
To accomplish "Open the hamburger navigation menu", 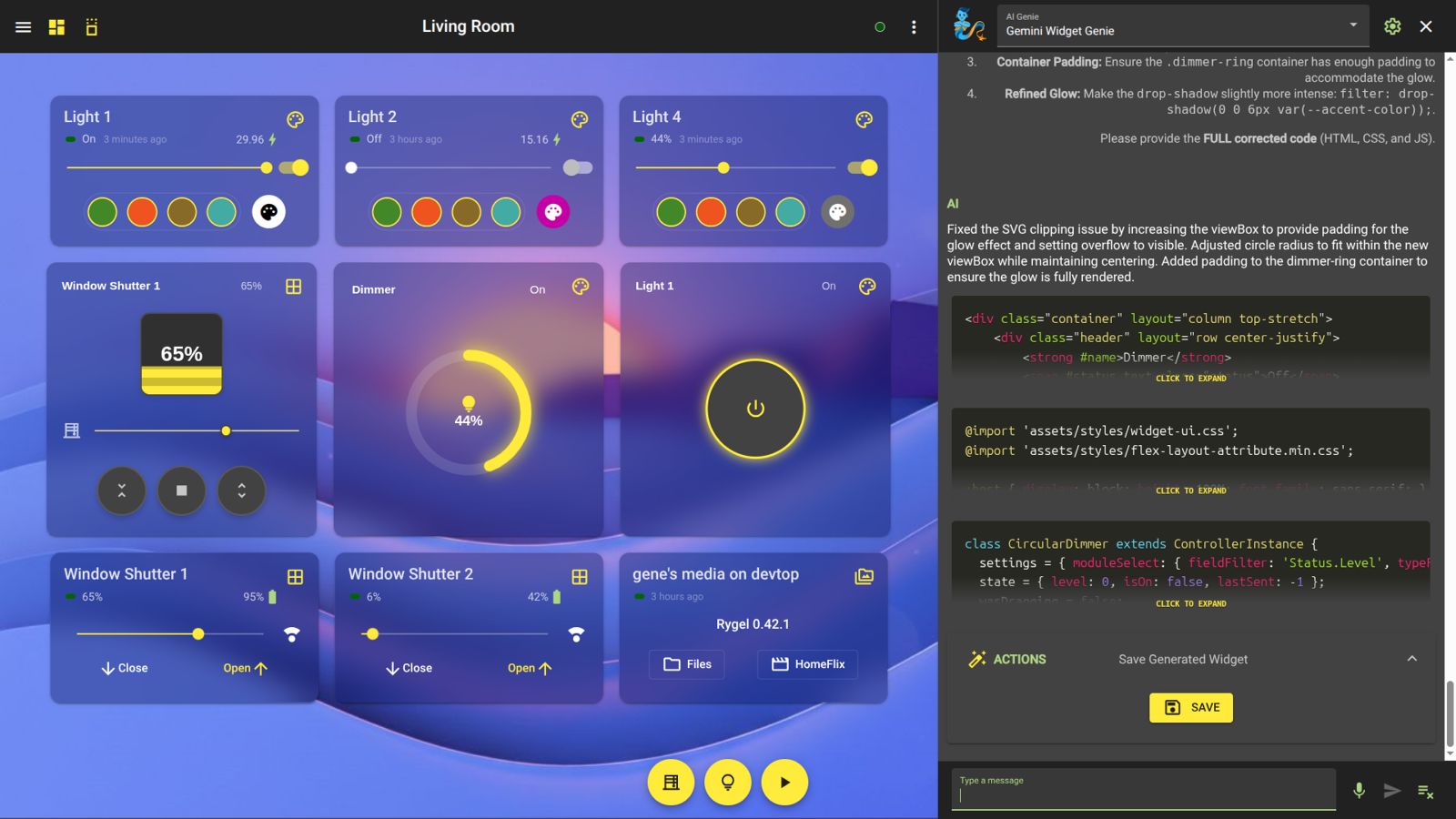I will pyautogui.click(x=24, y=27).
